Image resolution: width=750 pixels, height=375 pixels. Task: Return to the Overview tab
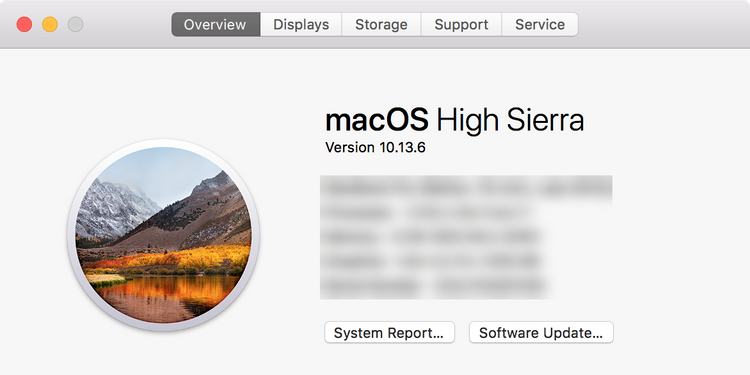coord(216,24)
